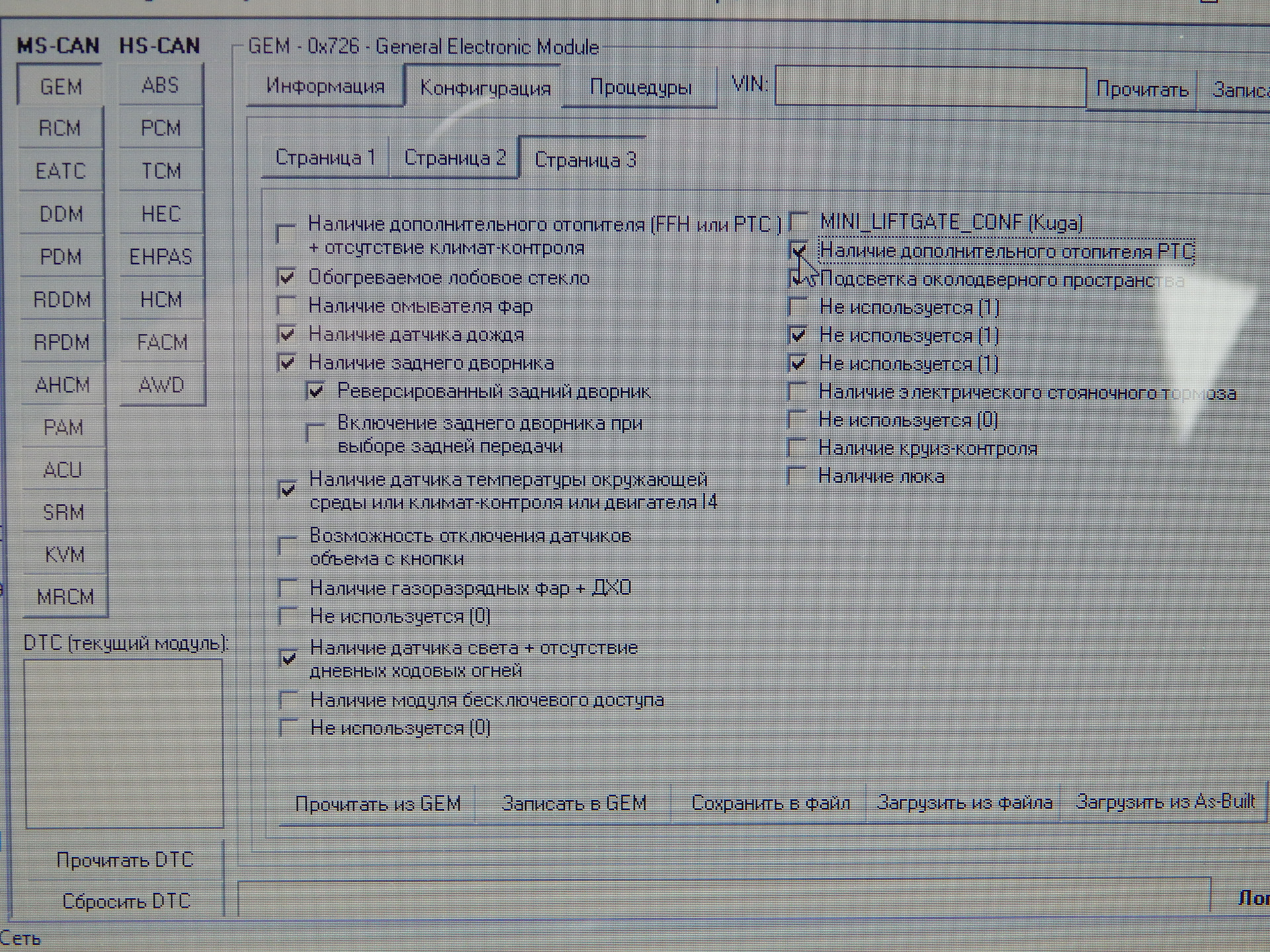Viewport: 1270px width, 952px height.
Task: Switch to Страница 2 tab
Action: pos(454,159)
